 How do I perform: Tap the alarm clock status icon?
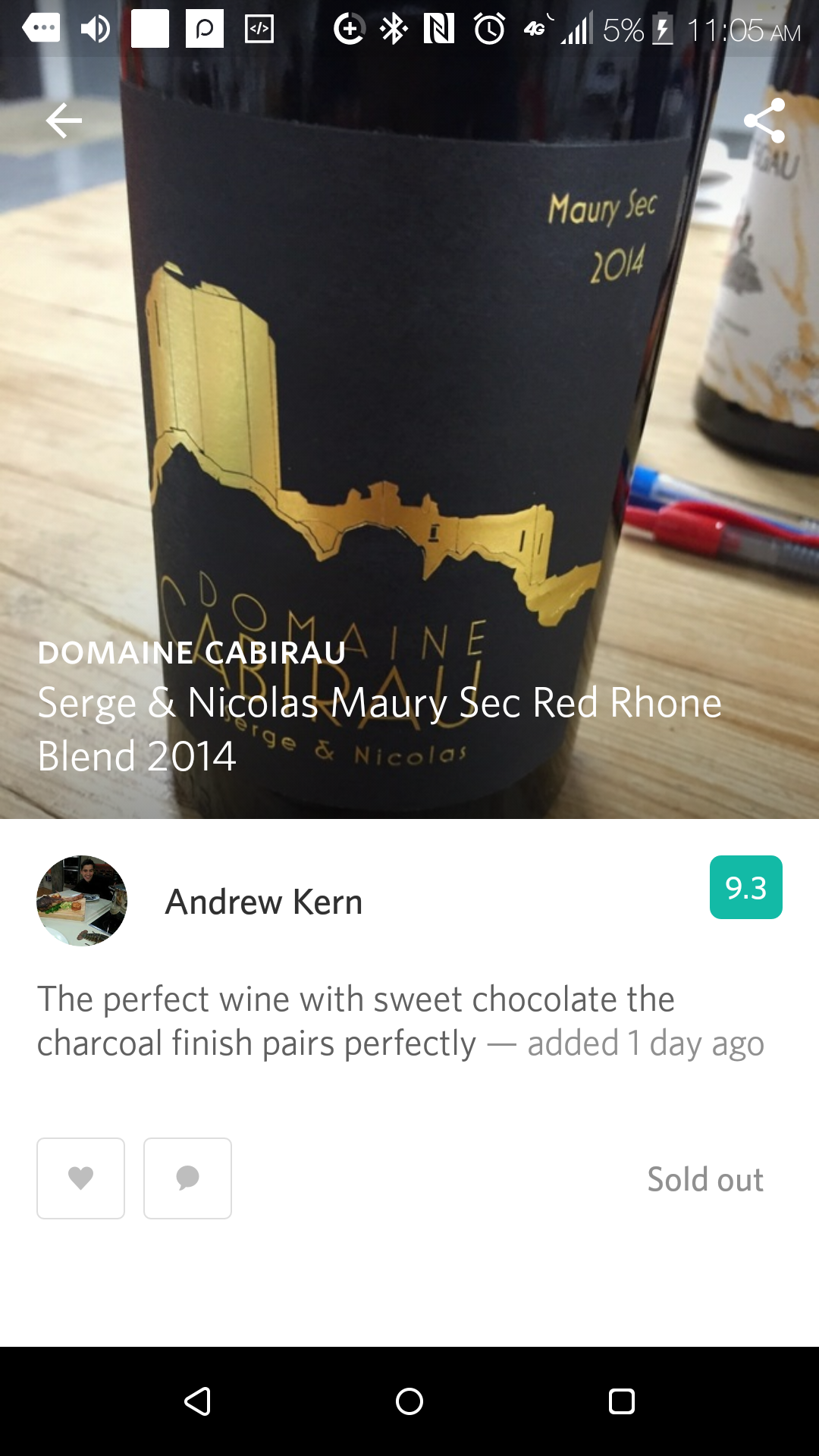pyautogui.click(x=490, y=30)
